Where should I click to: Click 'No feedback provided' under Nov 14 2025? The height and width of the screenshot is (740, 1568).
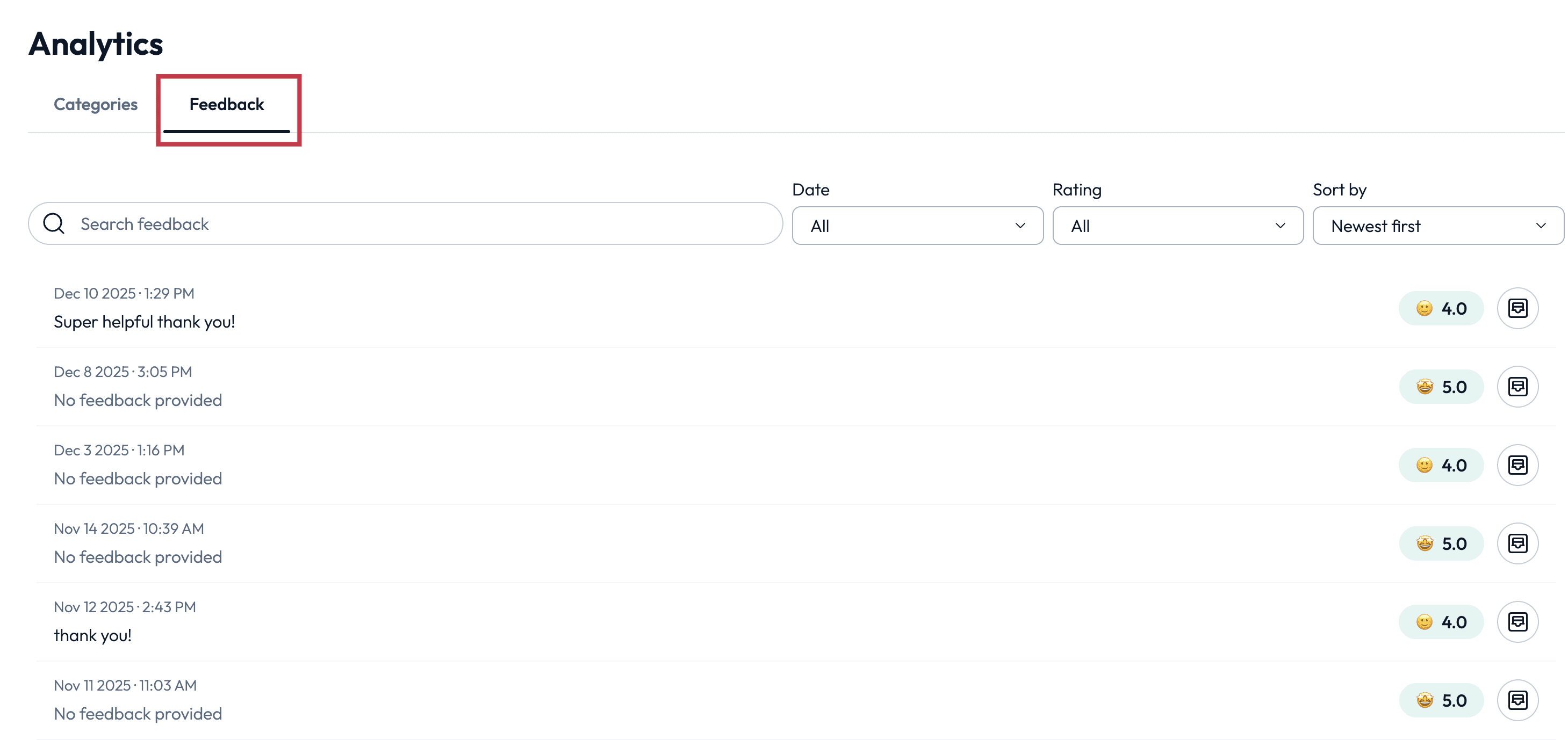tap(138, 557)
